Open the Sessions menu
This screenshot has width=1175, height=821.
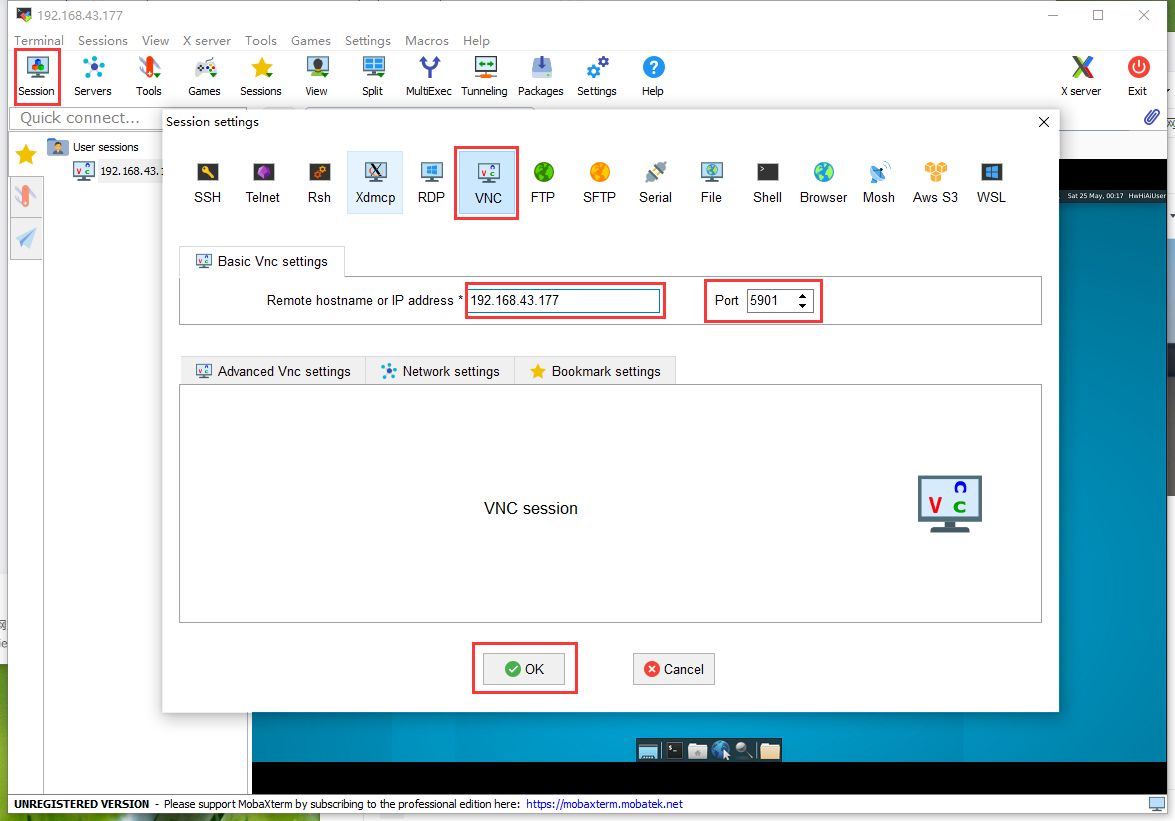[103, 40]
